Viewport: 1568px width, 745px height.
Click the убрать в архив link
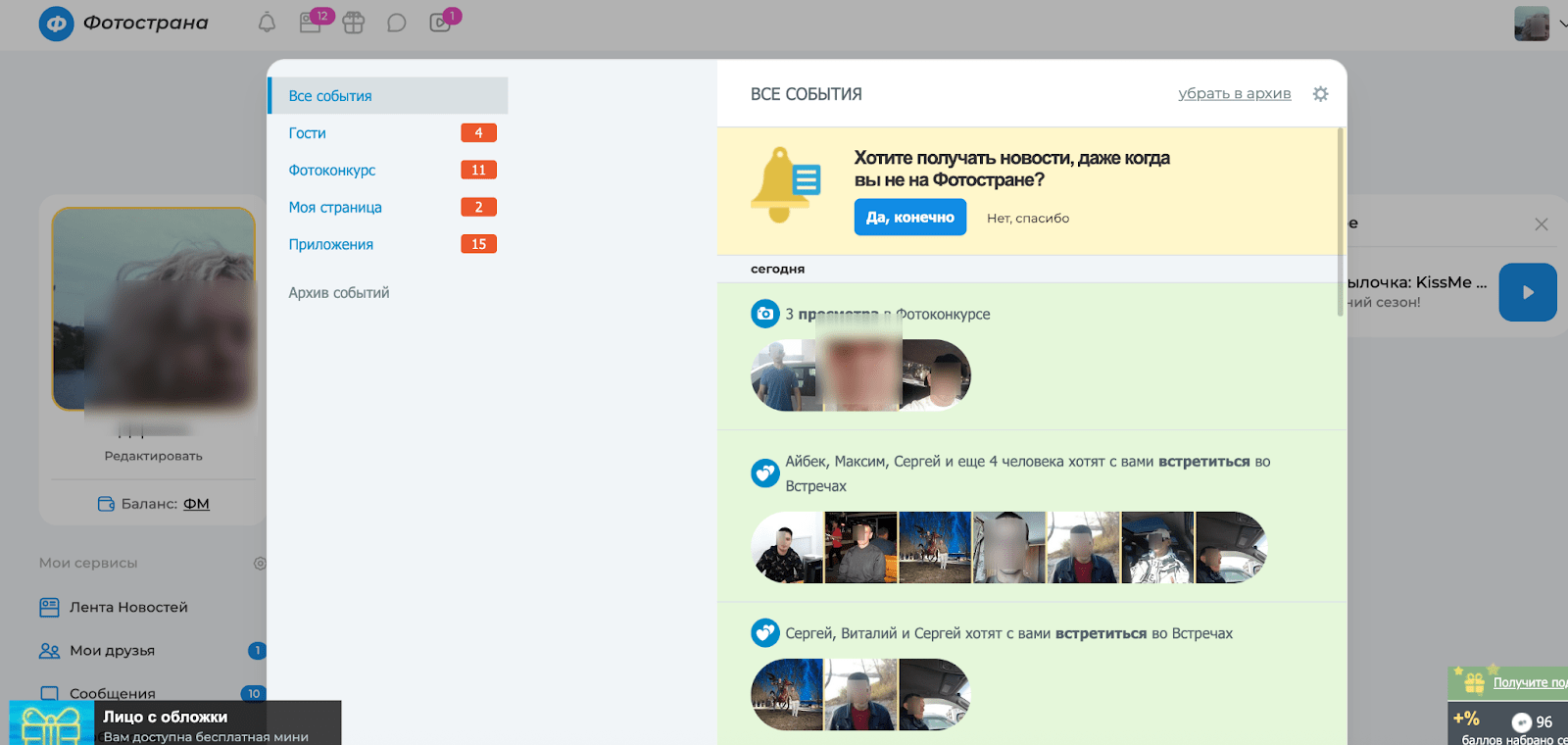click(1234, 94)
